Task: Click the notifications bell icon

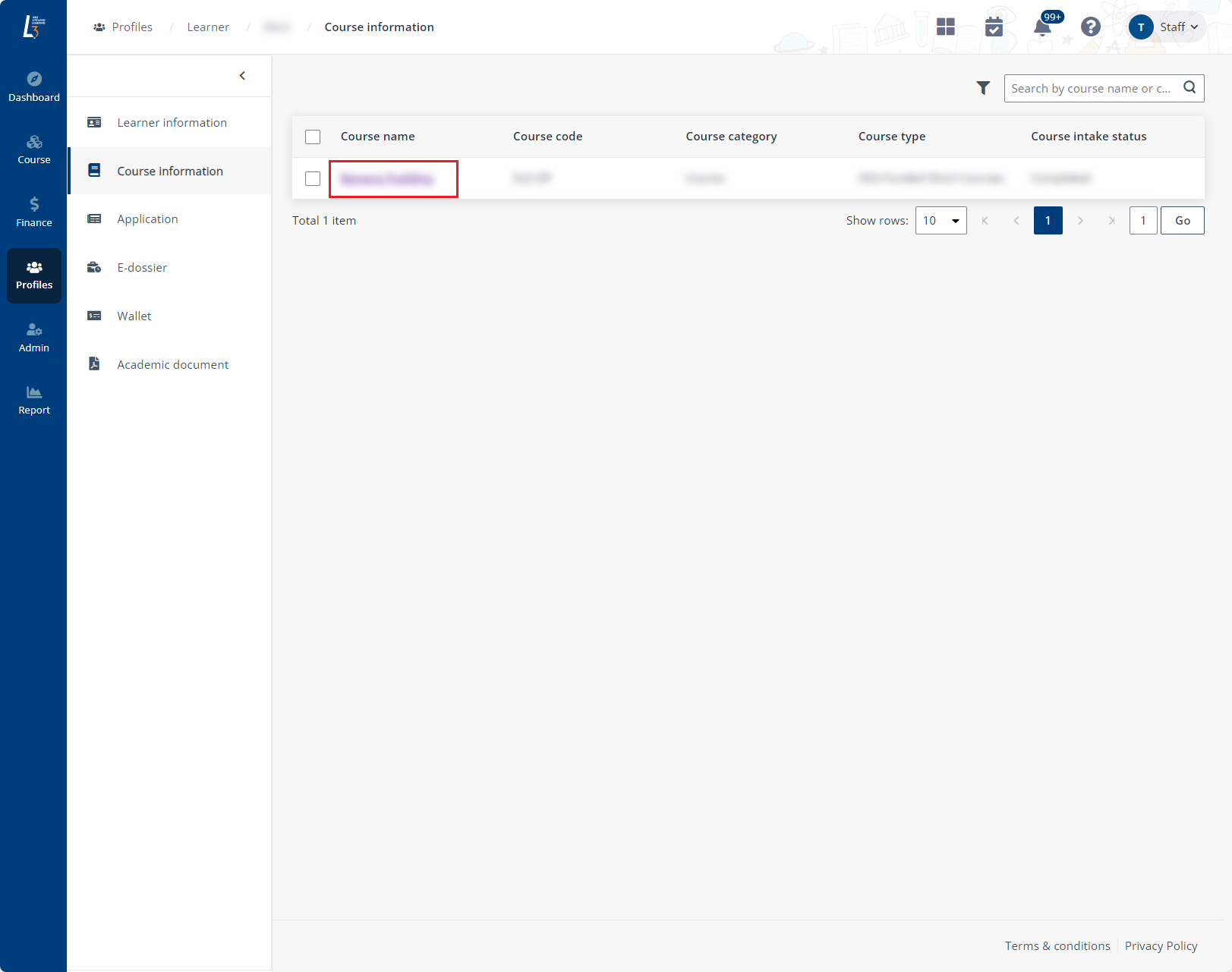Action: (x=1042, y=27)
